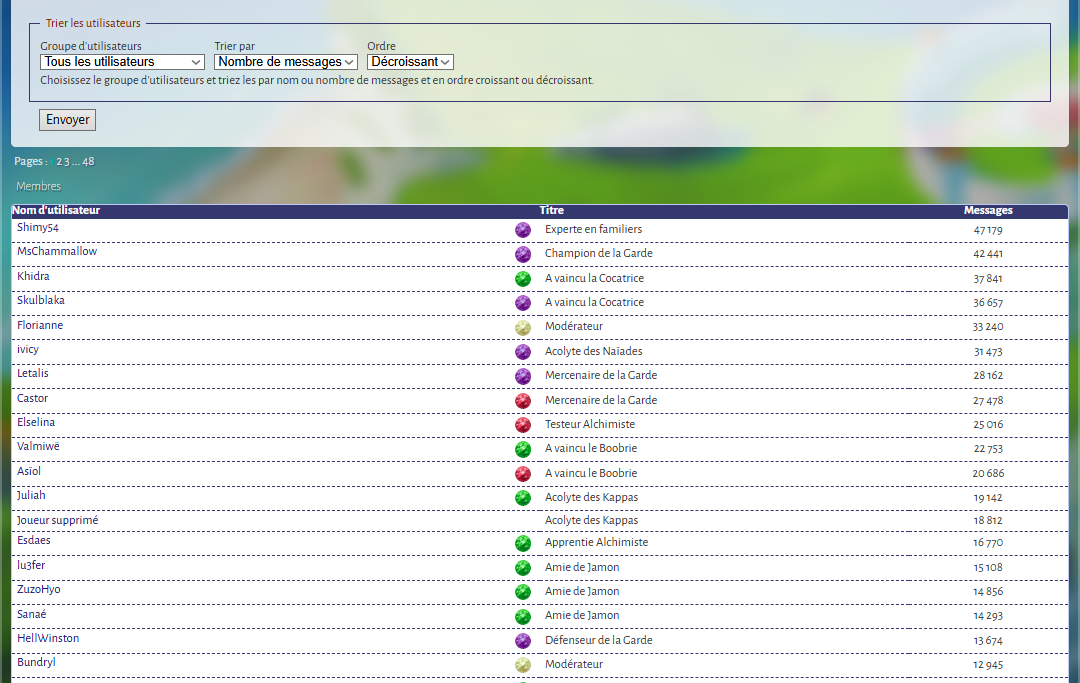Open Skulblaka's profile link
The height and width of the screenshot is (683, 1080).
coord(41,300)
